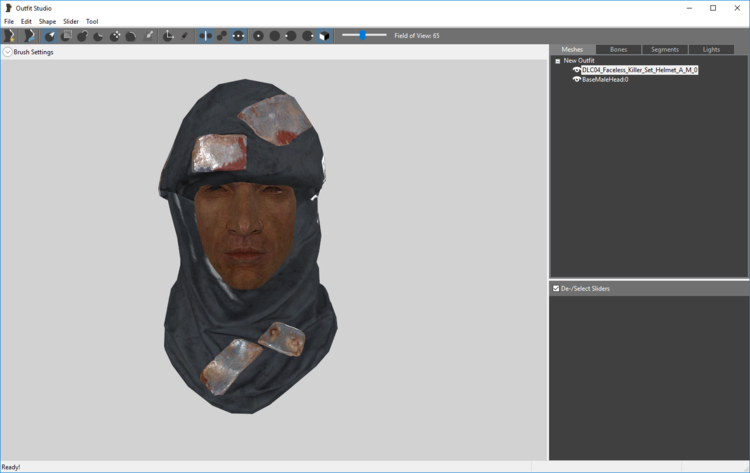The height and width of the screenshot is (473, 750).
Task: Click the Load Project toolbar icon
Action: pyautogui.click(x=29, y=35)
